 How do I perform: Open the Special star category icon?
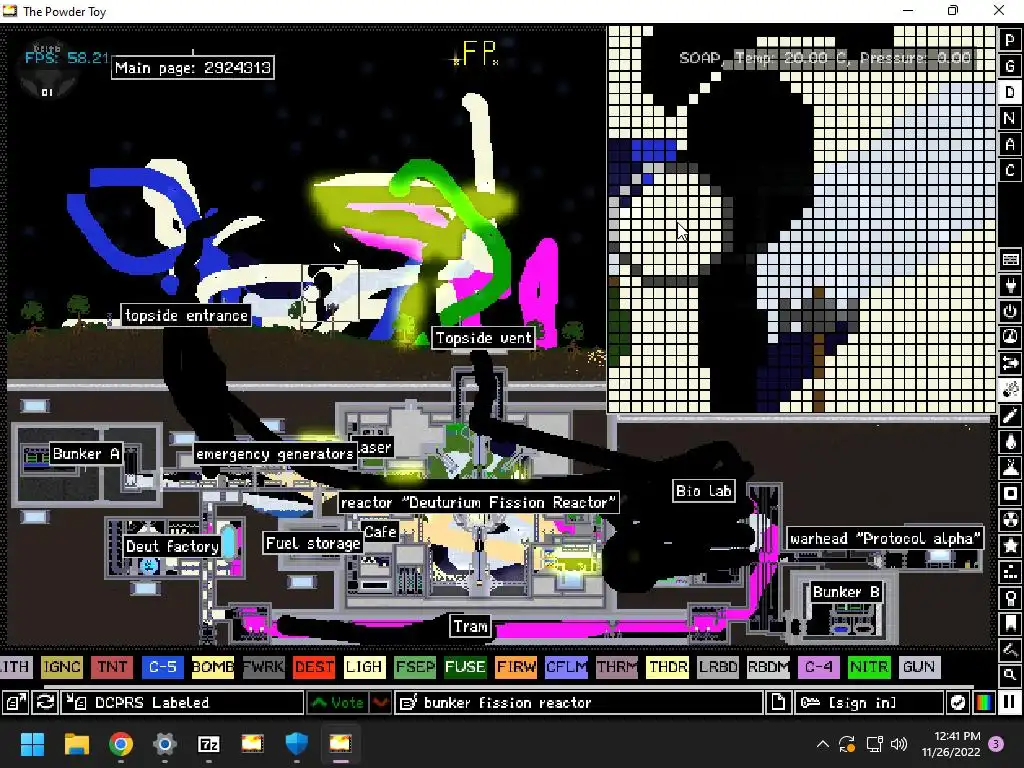click(x=1010, y=546)
